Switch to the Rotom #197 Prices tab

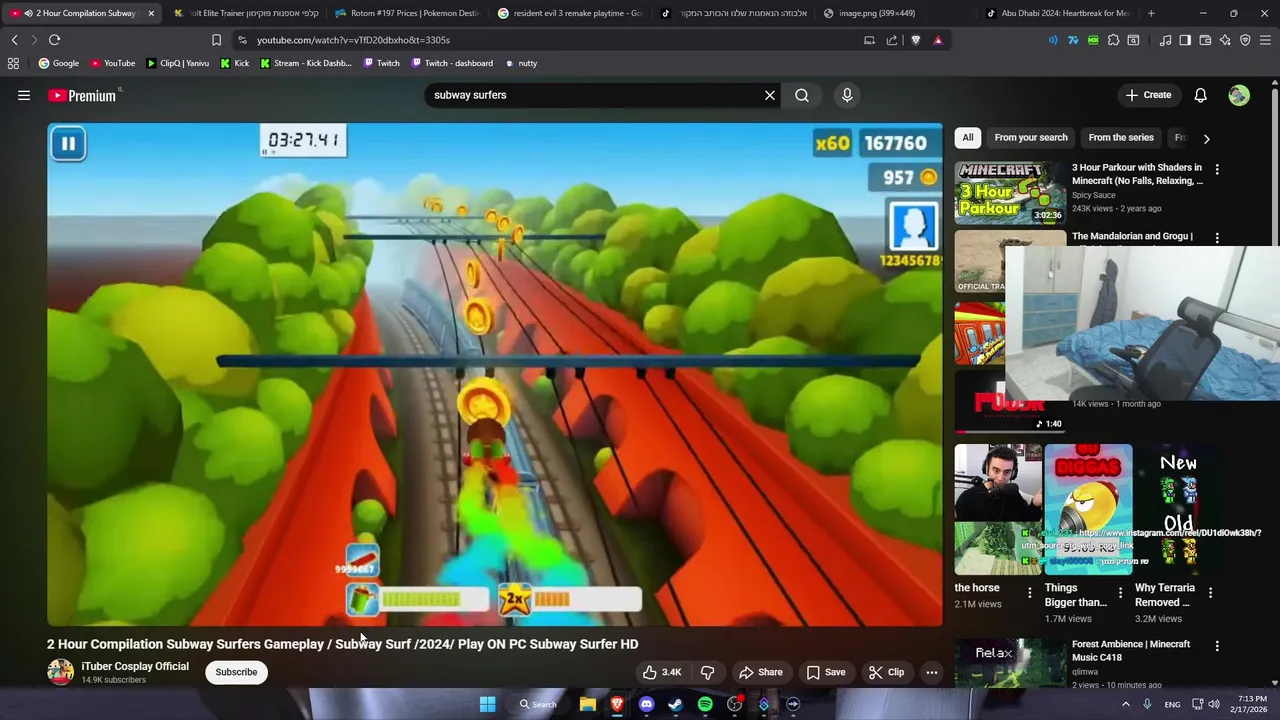click(x=407, y=13)
